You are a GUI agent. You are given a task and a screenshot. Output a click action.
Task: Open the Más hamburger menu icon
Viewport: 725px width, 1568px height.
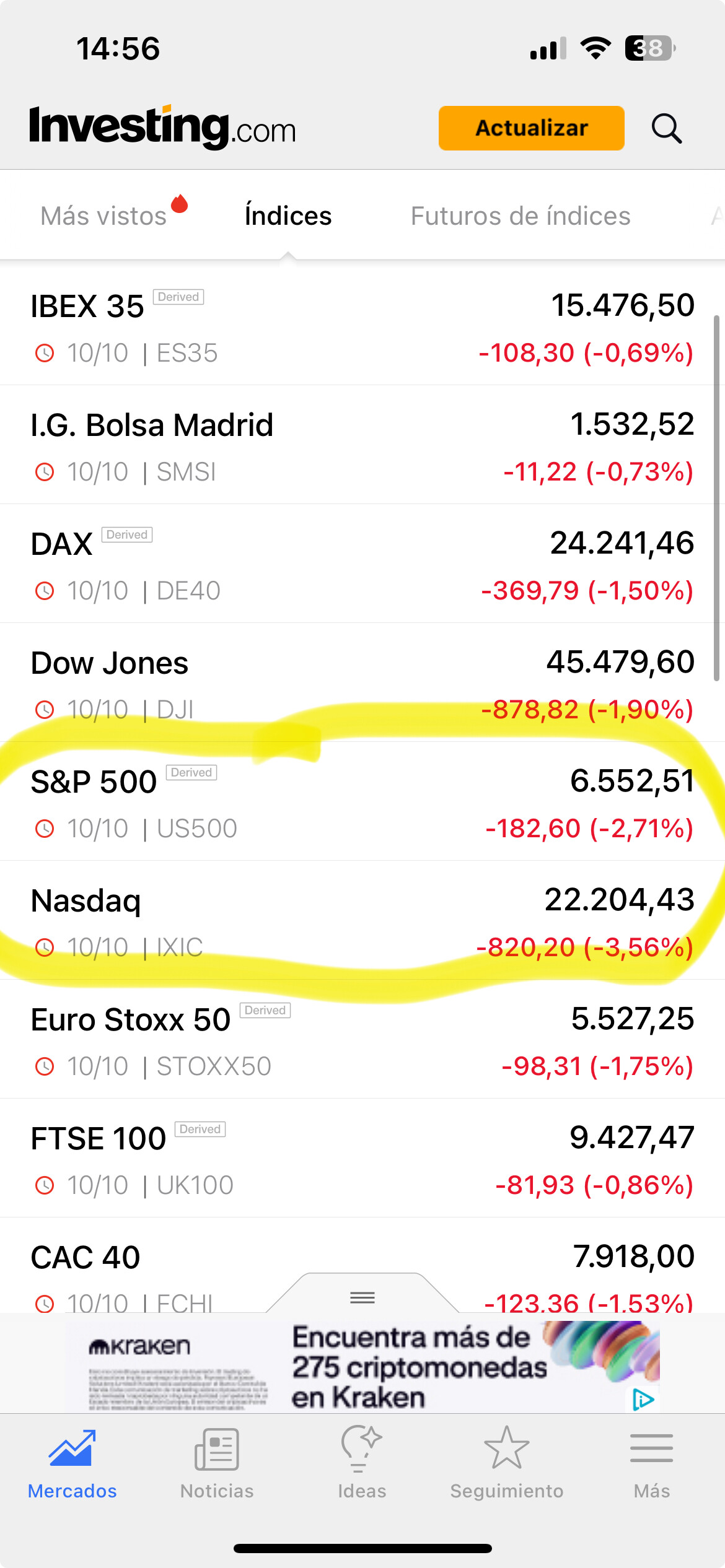tap(651, 1449)
